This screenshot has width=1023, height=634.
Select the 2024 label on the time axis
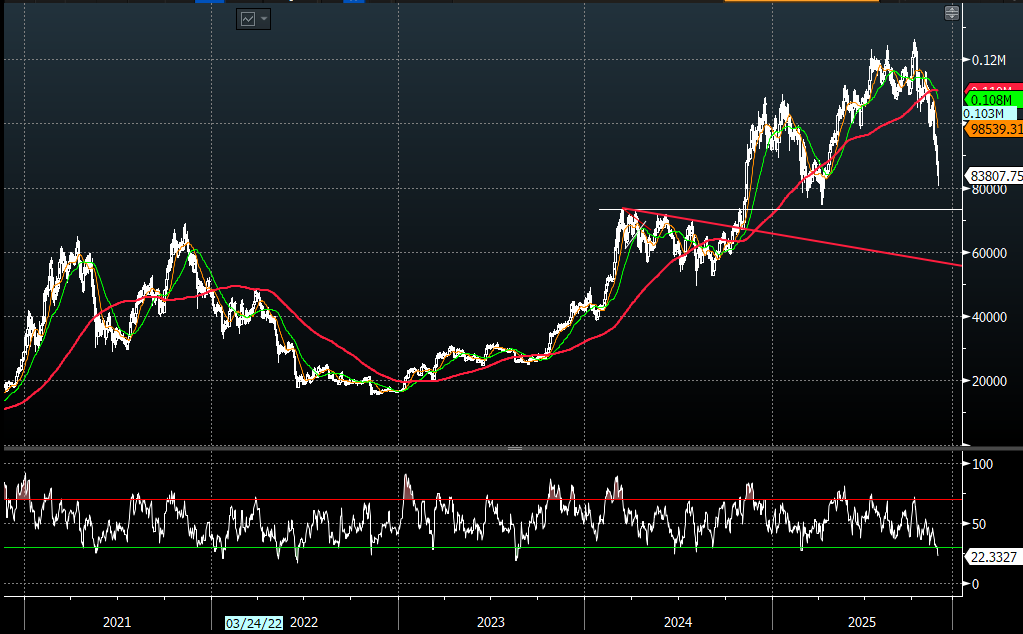(677, 622)
